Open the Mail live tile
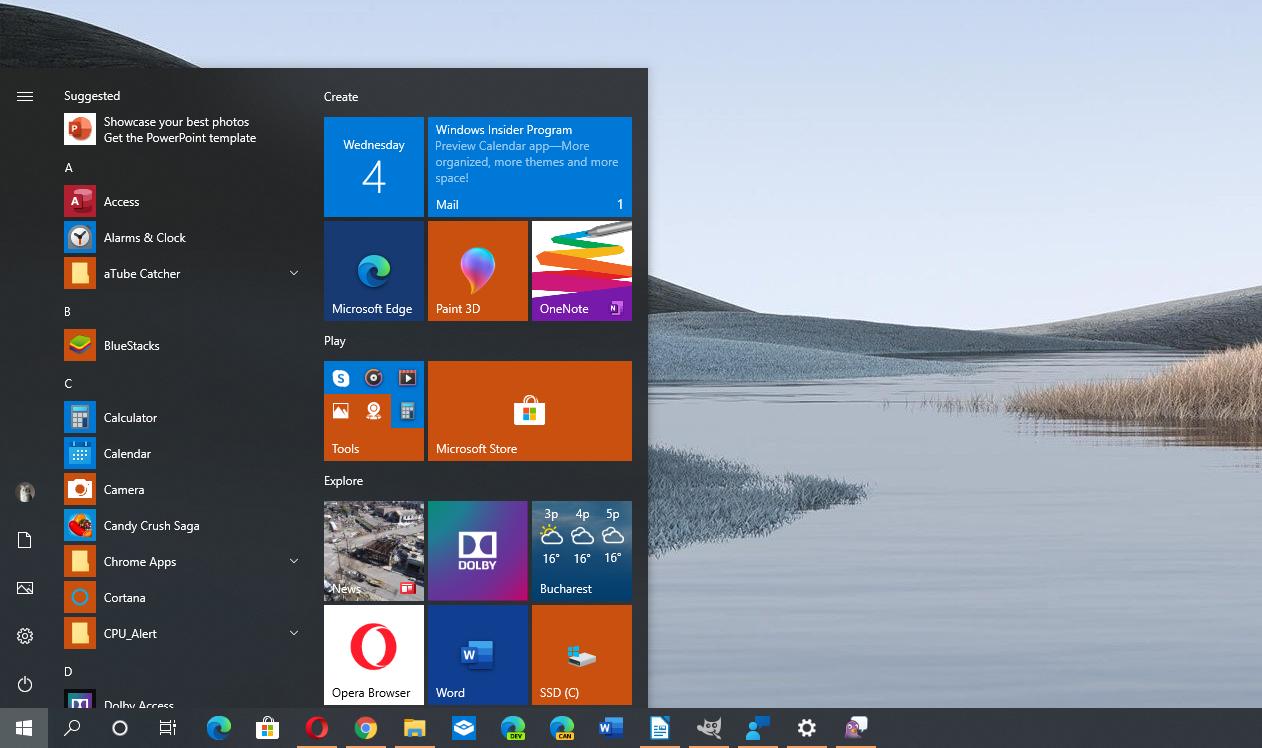 pos(530,167)
